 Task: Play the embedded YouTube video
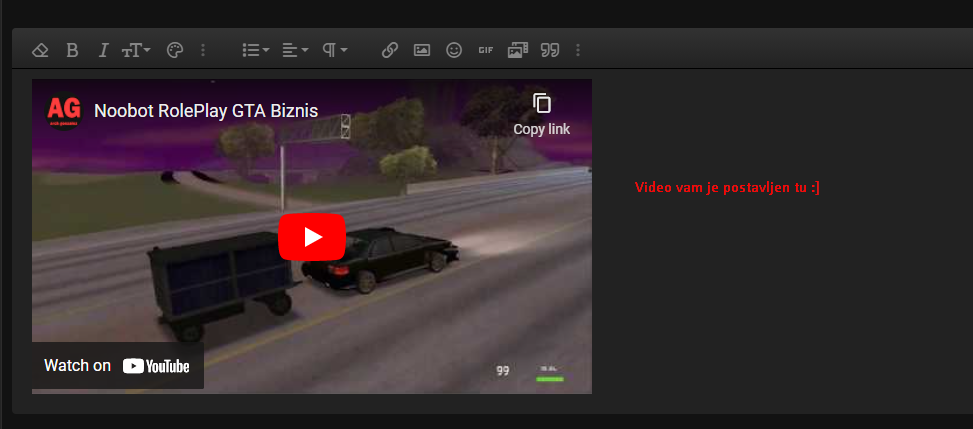point(312,237)
